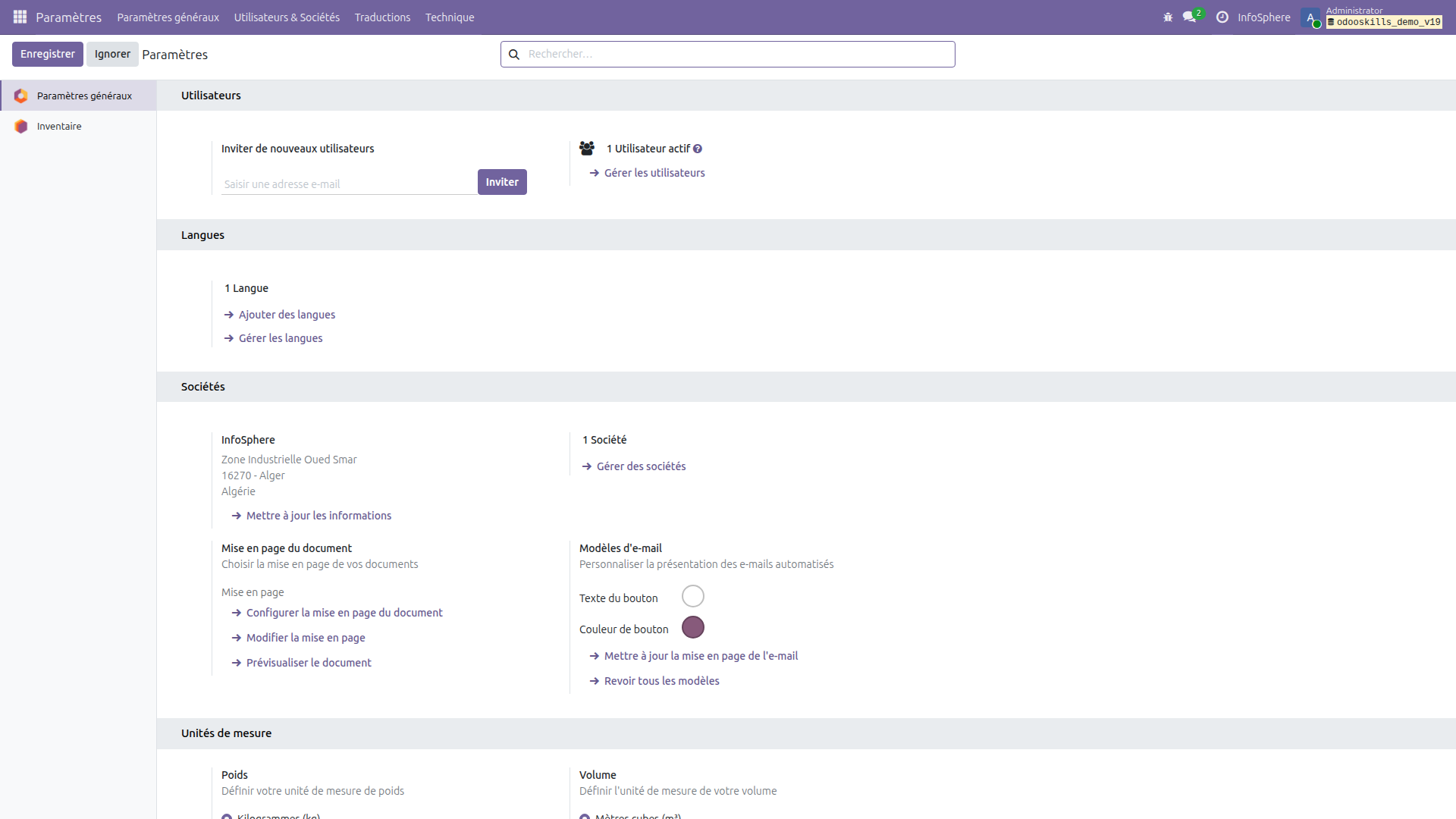Click the search magnifier icon
Screen dimensions: 1456x819
pos(515,54)
